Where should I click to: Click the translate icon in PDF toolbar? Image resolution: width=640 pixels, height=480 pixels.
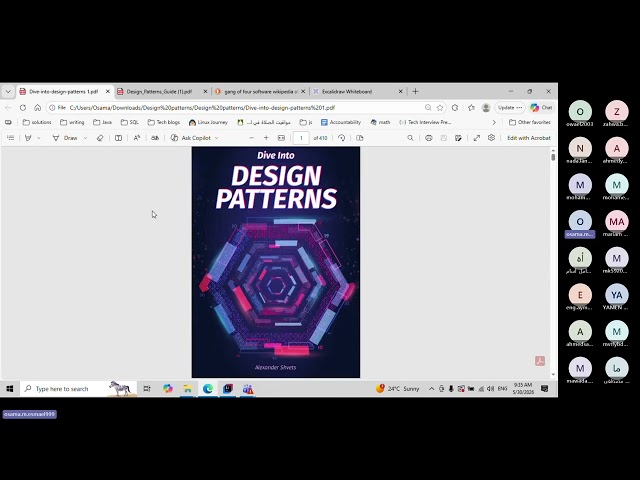[155, 138]
